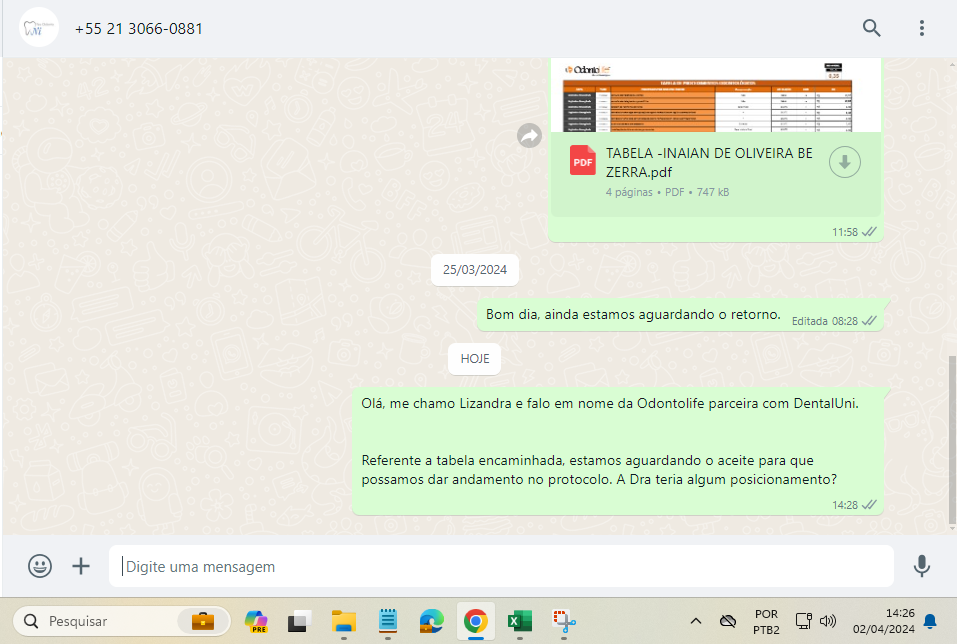Focus the 'Digite uma mensagem' input field
Viewport: 957px width, 644px height.
[x=501, y=566]
